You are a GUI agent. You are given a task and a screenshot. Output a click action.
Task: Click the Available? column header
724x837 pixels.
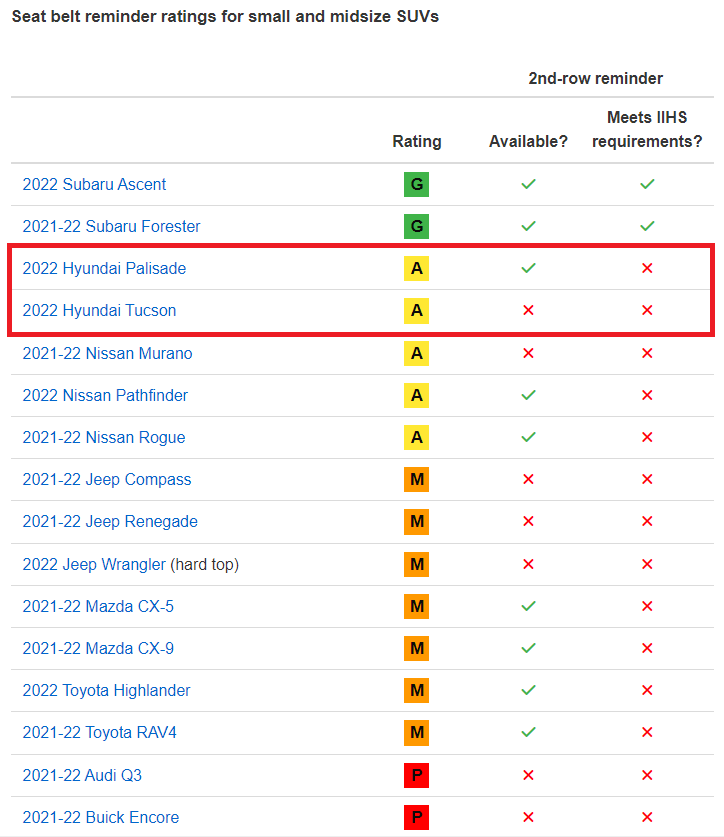click(x=528, y=141)
